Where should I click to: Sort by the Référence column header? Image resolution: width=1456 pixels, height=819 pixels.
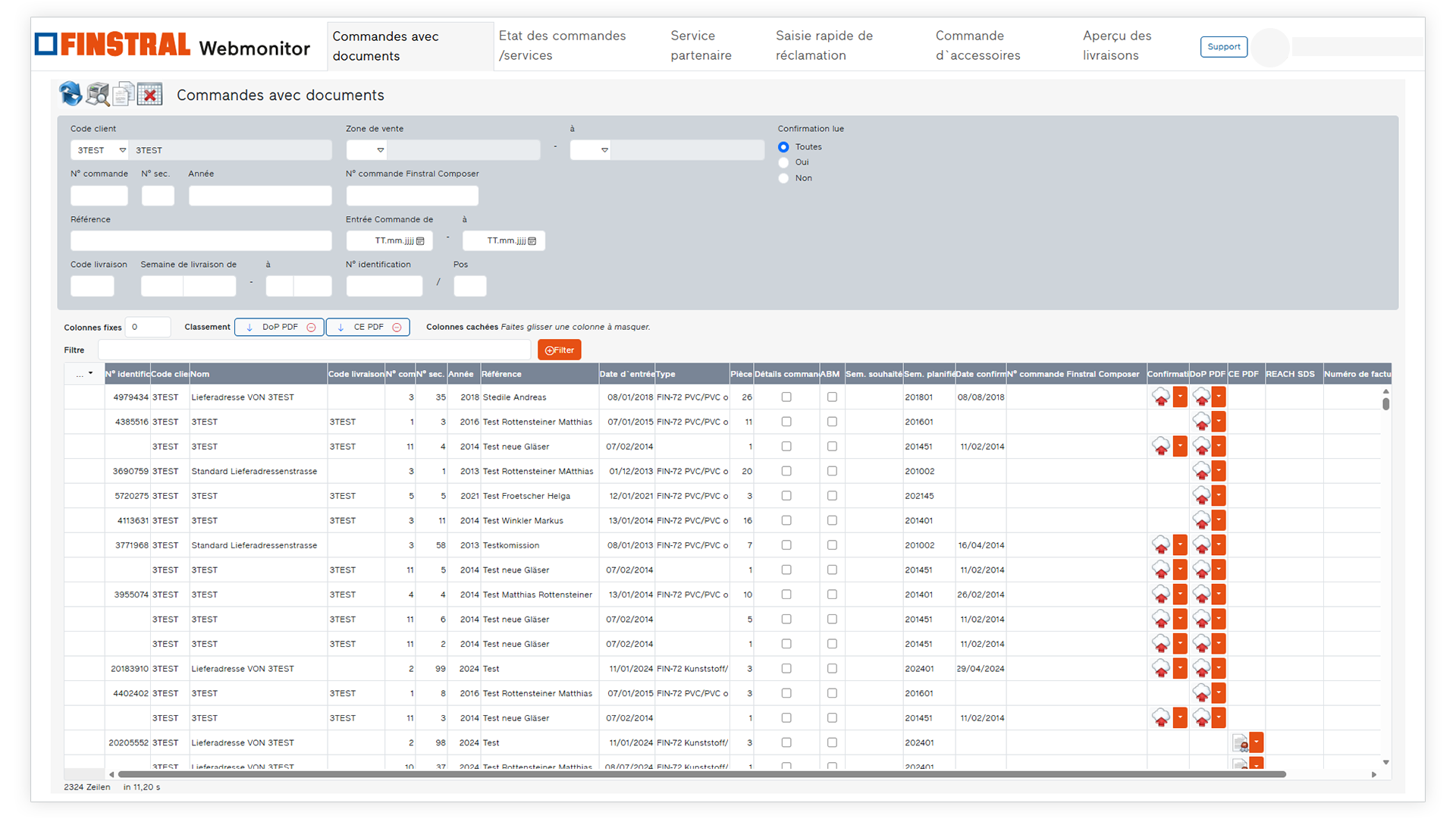[x=539, y=374]
